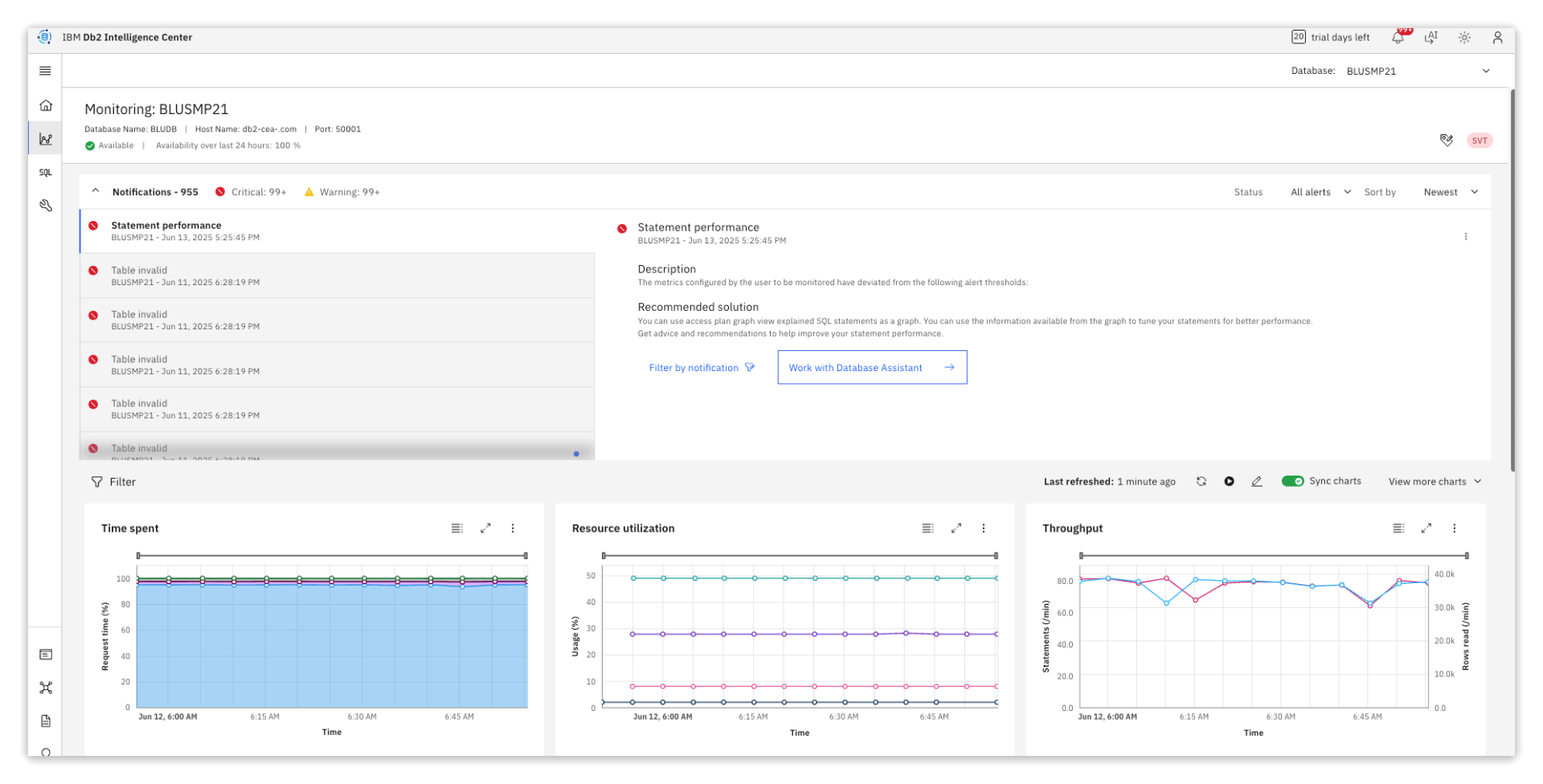The height and width of the screenshot is (784, 1543).
Task: Open the document icon in sidebar
Action: (x=46, y=721)
